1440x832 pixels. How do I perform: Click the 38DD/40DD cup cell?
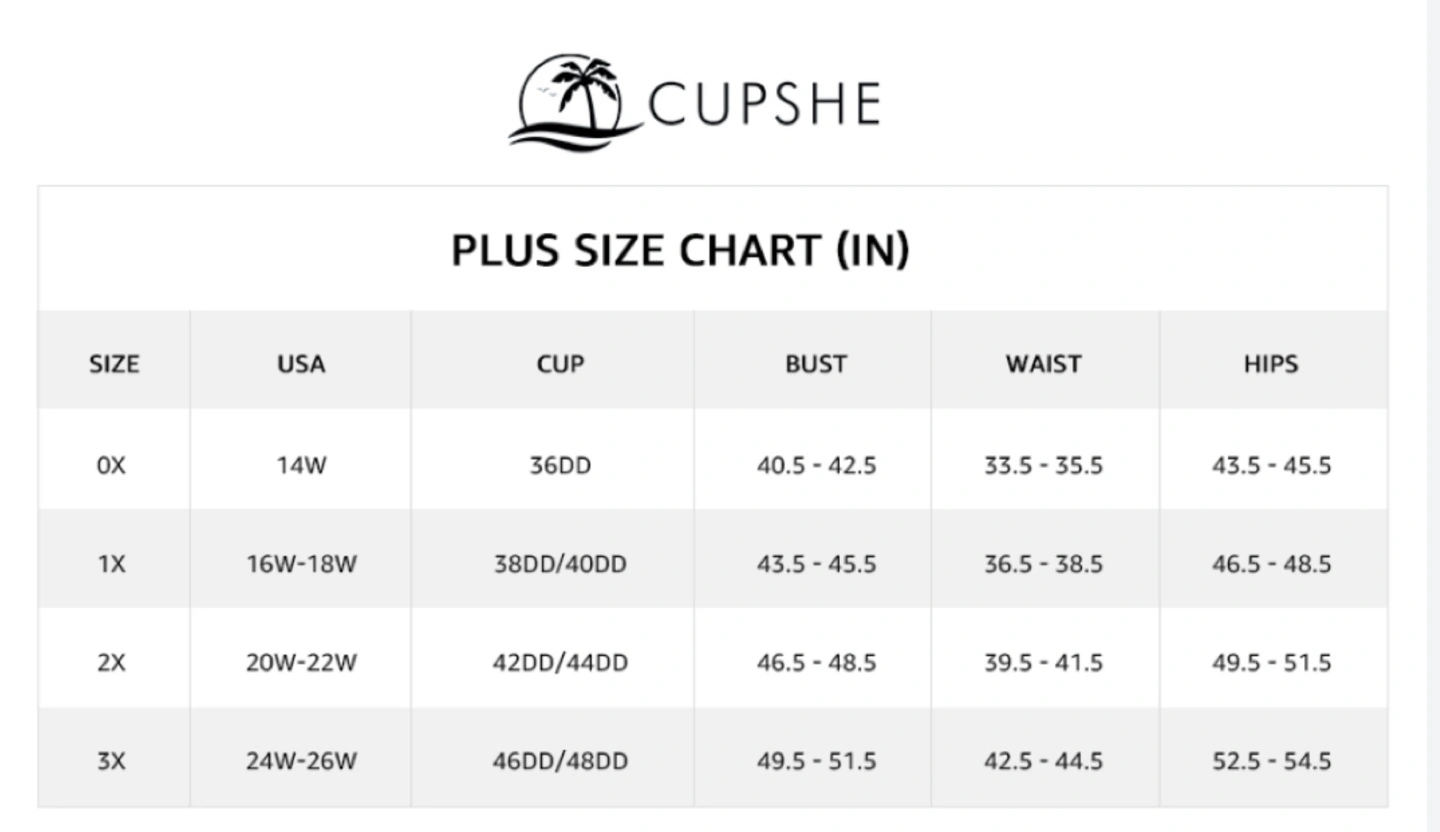pos(560,564)
